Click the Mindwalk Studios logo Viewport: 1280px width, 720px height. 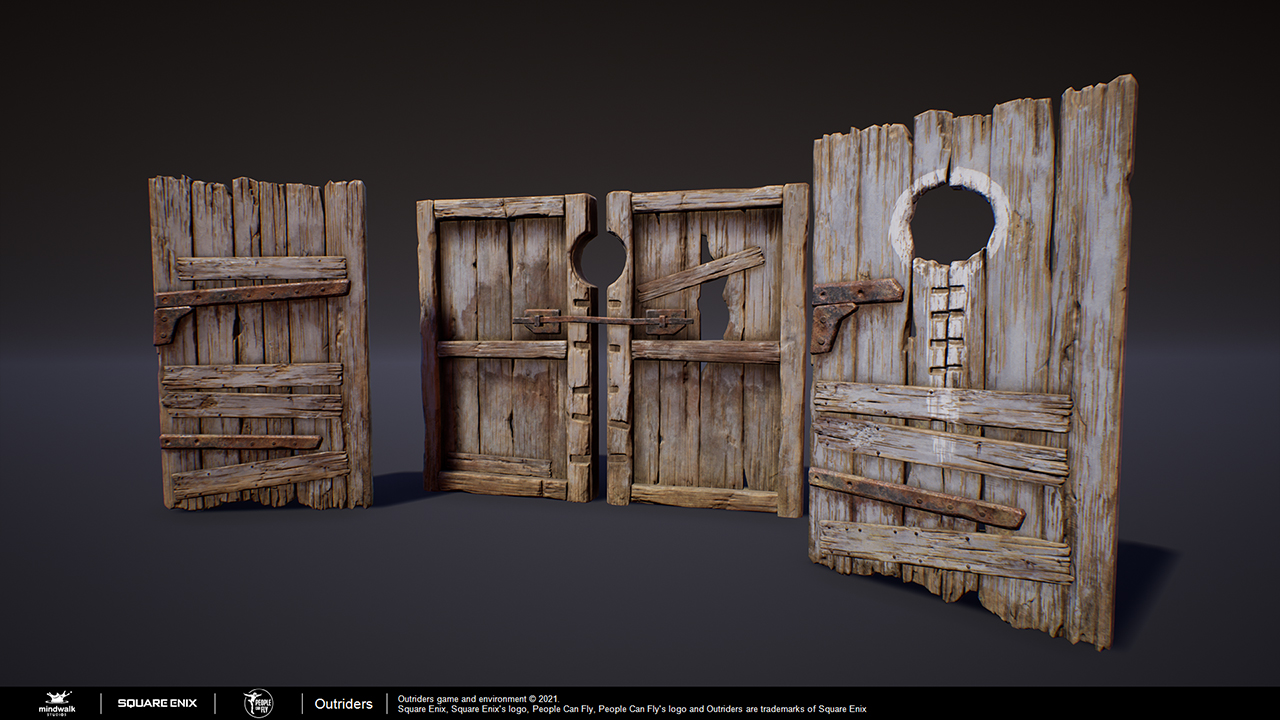pos(56,703)
